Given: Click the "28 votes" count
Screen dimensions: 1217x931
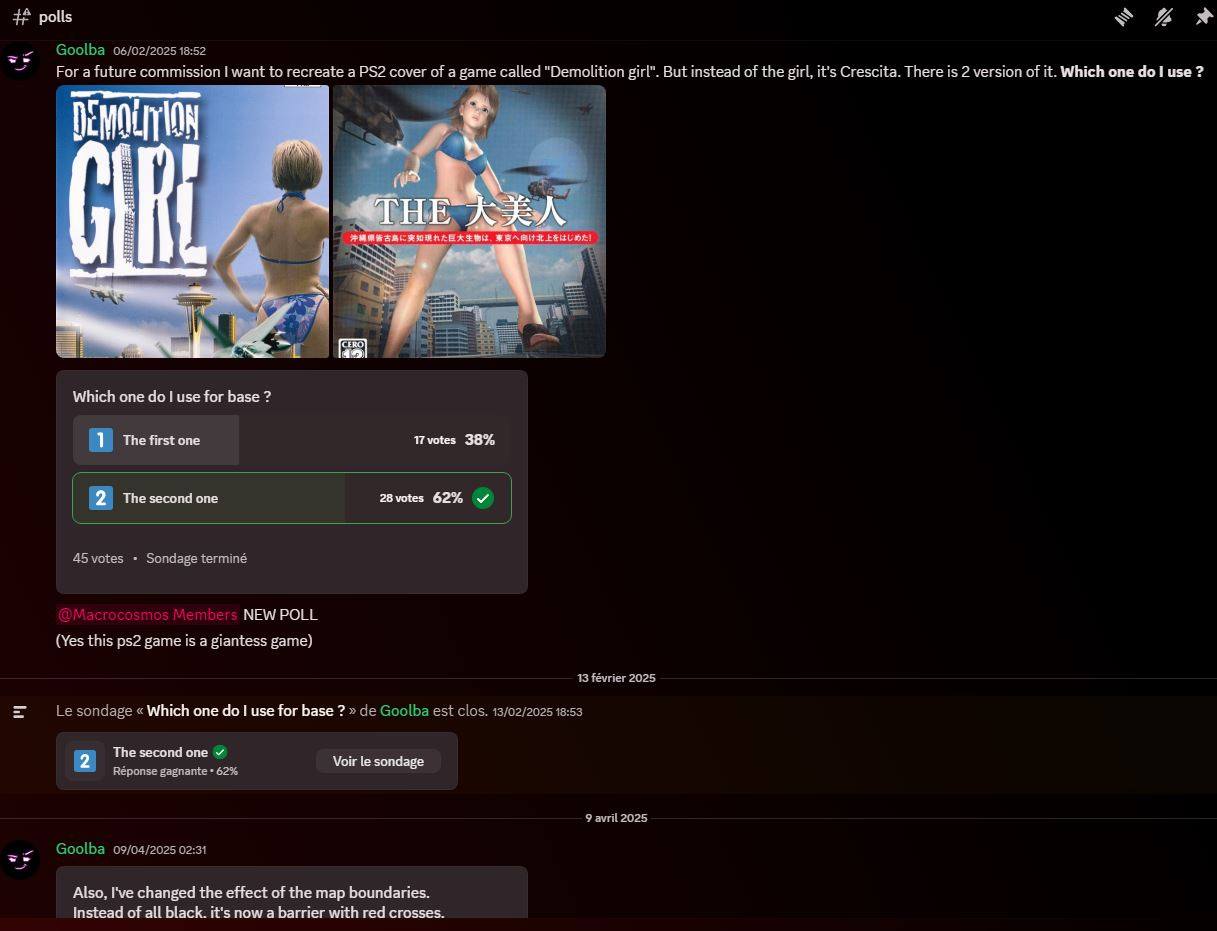Looking at the screenshot, I should click(401, 498).
